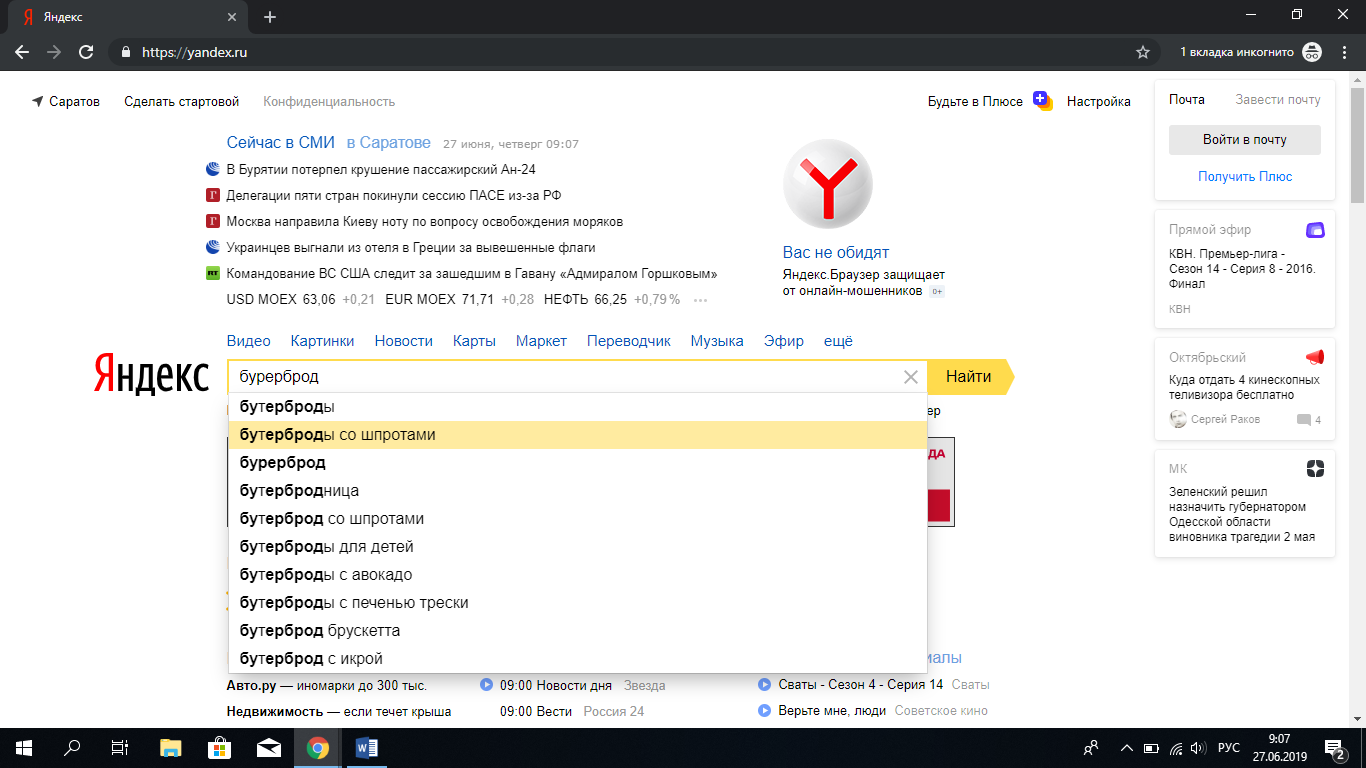Viewport: 1366px width, 768px height.
Task: Select suggestion бутерброд с икрой
Action: [x=578, y=659]
